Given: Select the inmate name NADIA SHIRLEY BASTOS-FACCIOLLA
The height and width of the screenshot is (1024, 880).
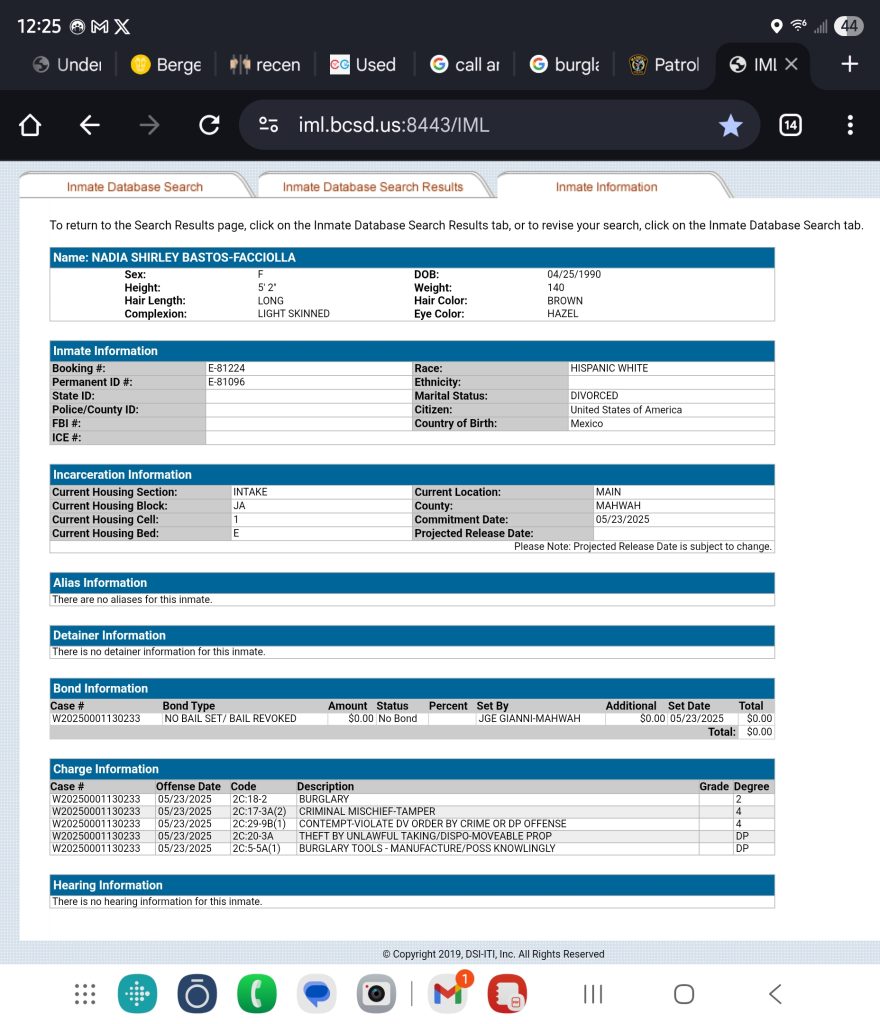Looking at the screenshot, I should (193, 257).
